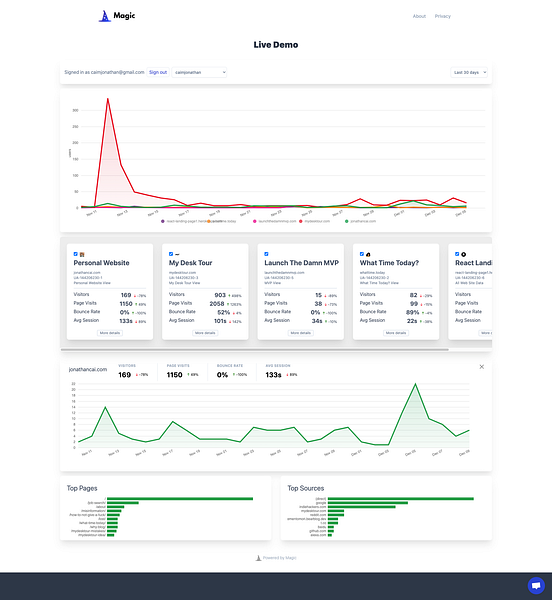Click the red mydesktour.com legend dot

point(301,222)
